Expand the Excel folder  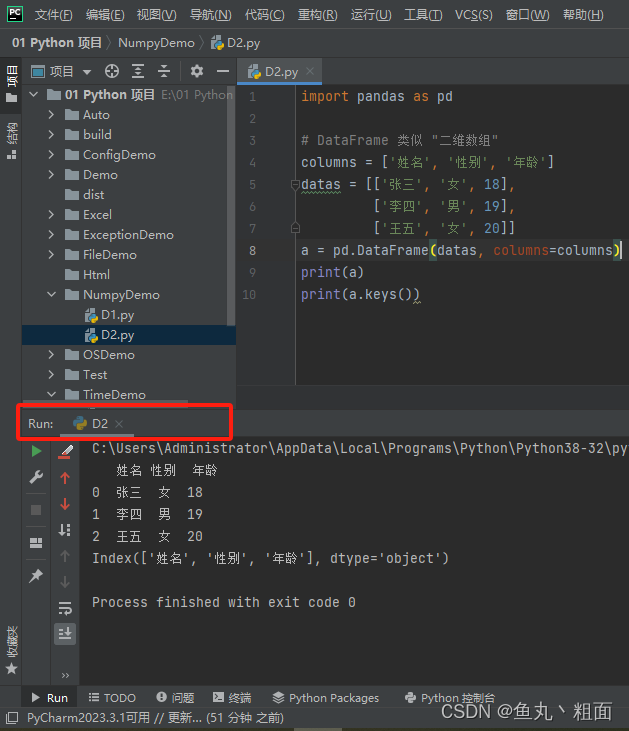click(x=51, y=214)
